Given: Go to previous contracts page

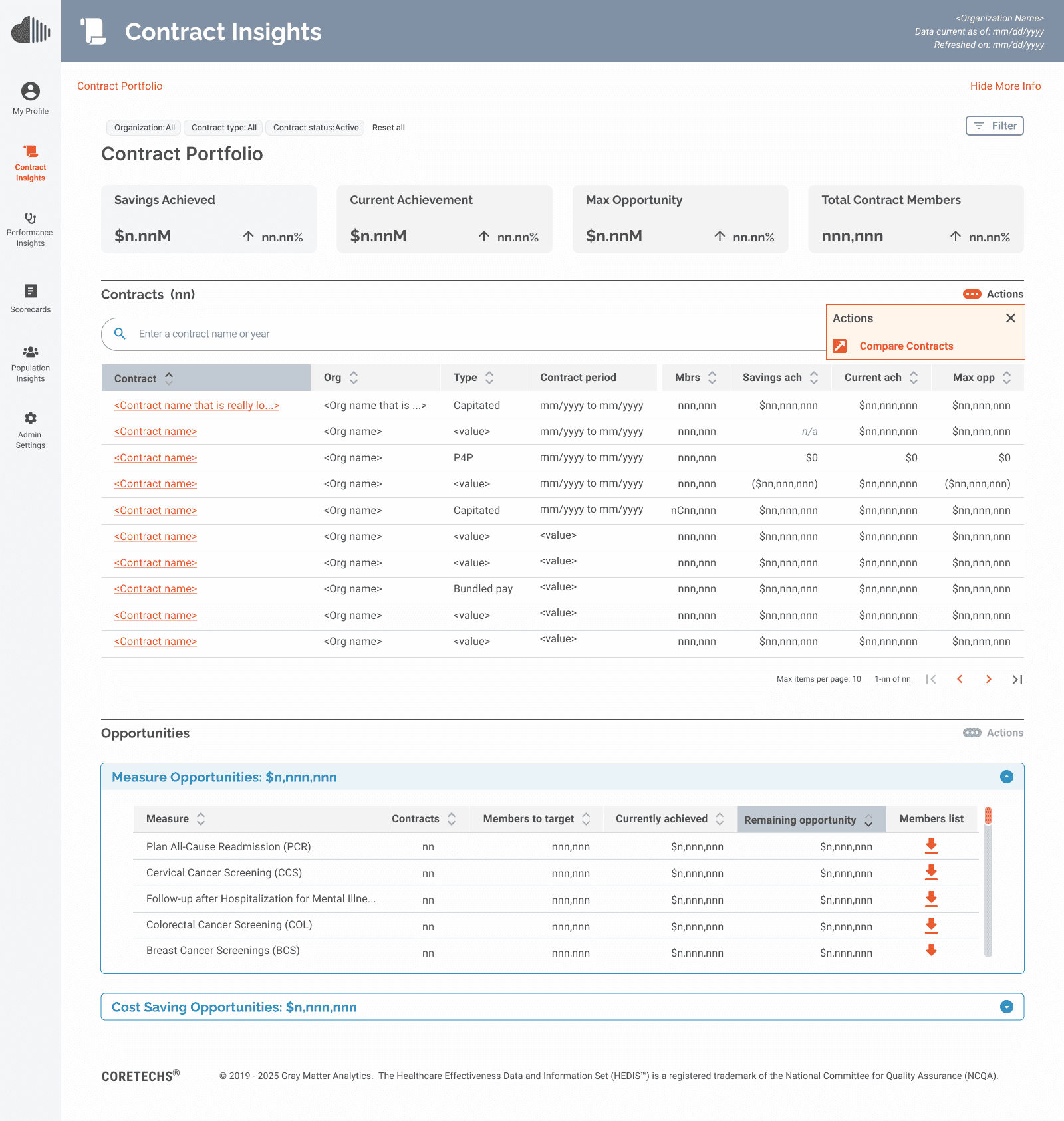Looking at the screenshot, I should pos(960,679).
